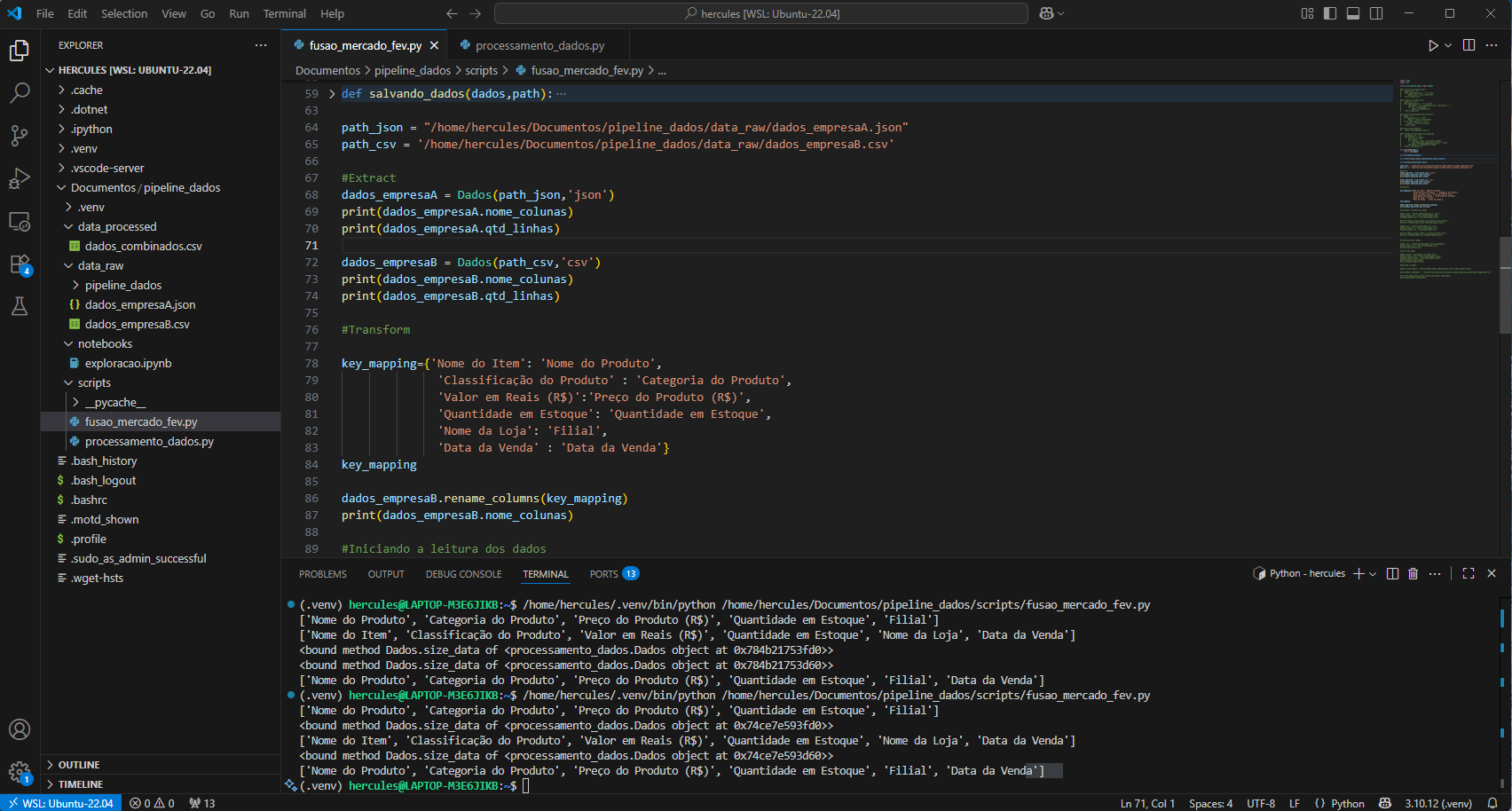This screenshot has width=1512, height=811.
Task: Expand the __pycache__ folder
Action: click(x=160, y=402)
